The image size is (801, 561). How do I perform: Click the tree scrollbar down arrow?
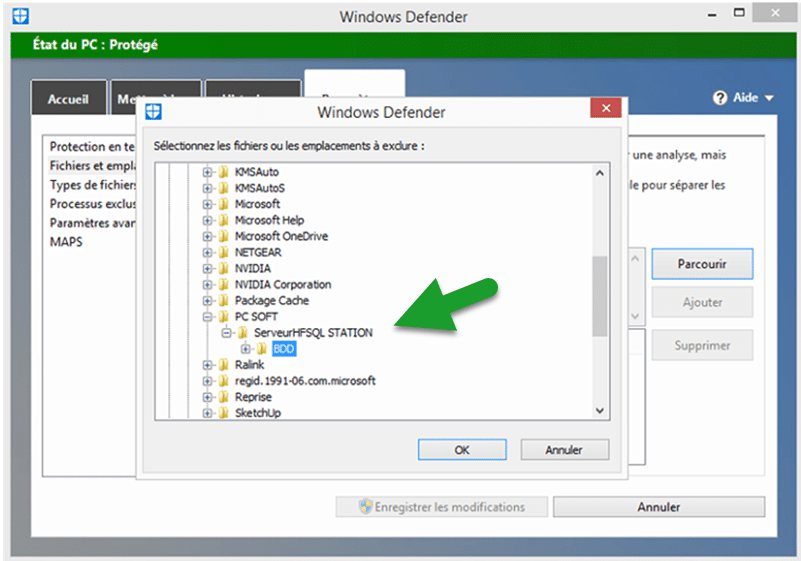point(600,410)
